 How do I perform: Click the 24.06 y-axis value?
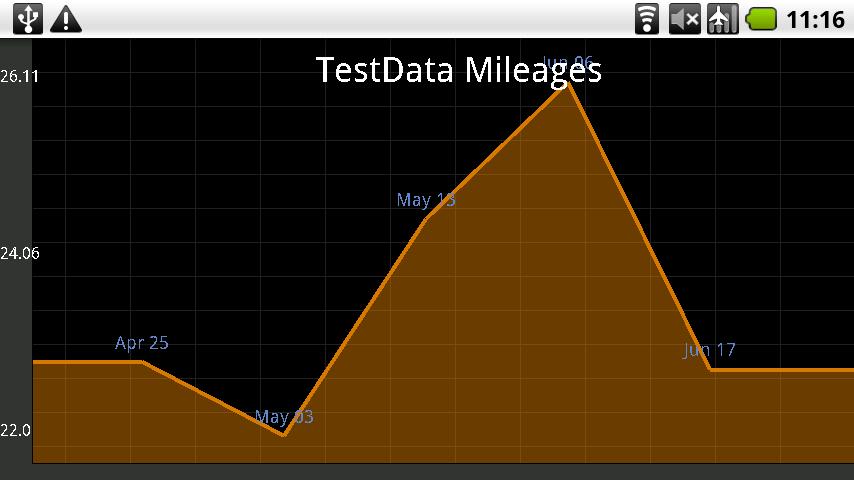pos(20,254)
